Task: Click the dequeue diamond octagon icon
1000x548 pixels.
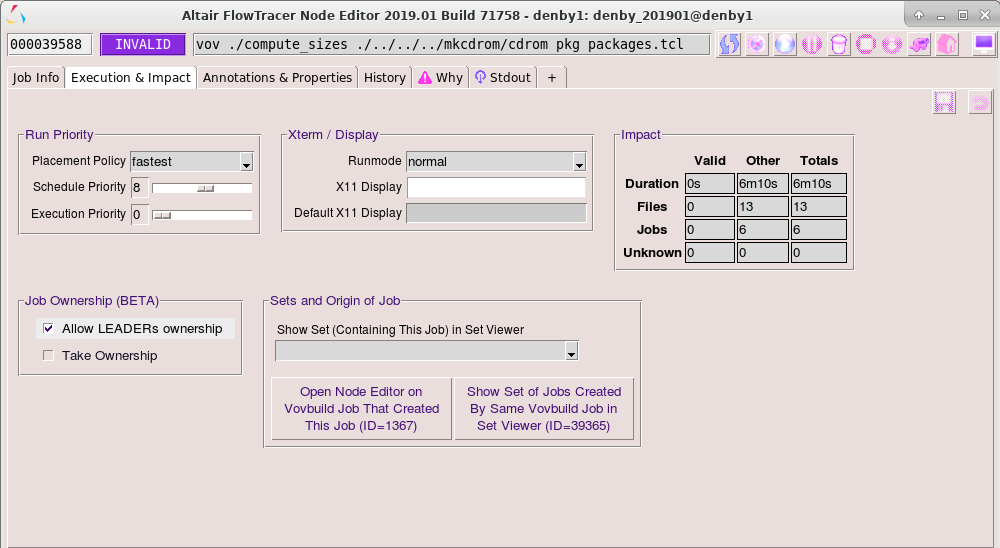Action: tap(892, 45)
